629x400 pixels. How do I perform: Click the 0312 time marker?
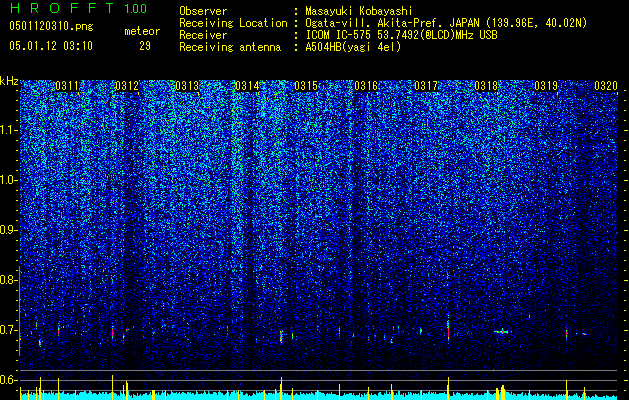click(127, 86)
